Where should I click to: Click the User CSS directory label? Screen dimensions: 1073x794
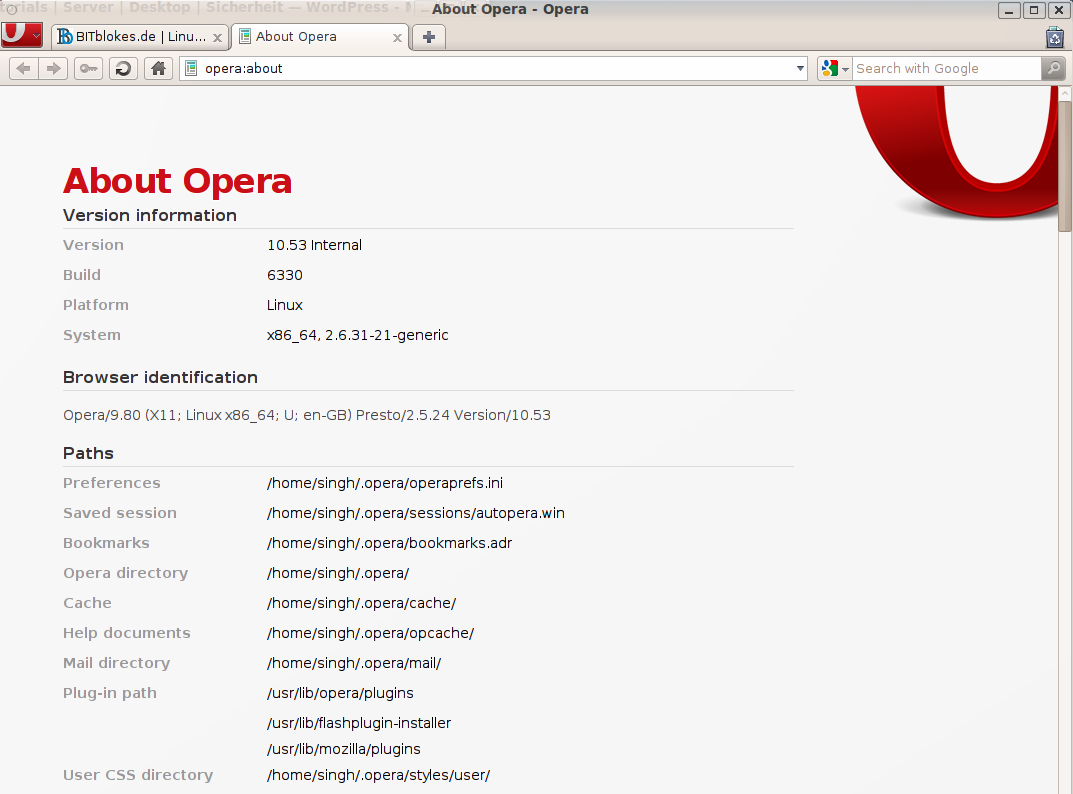[x=138, y=776]
